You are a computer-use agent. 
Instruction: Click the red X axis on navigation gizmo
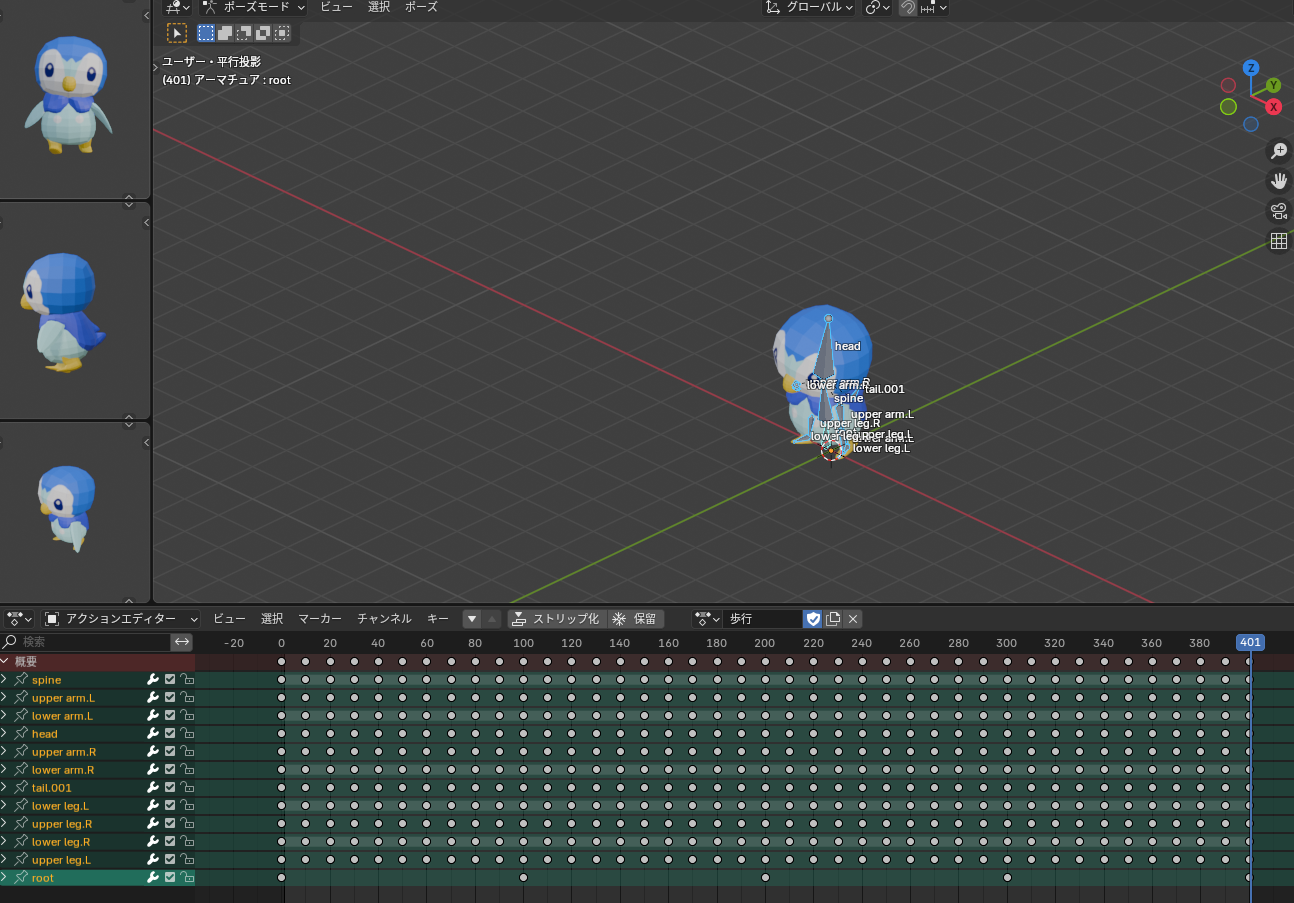coord(1273,107)
